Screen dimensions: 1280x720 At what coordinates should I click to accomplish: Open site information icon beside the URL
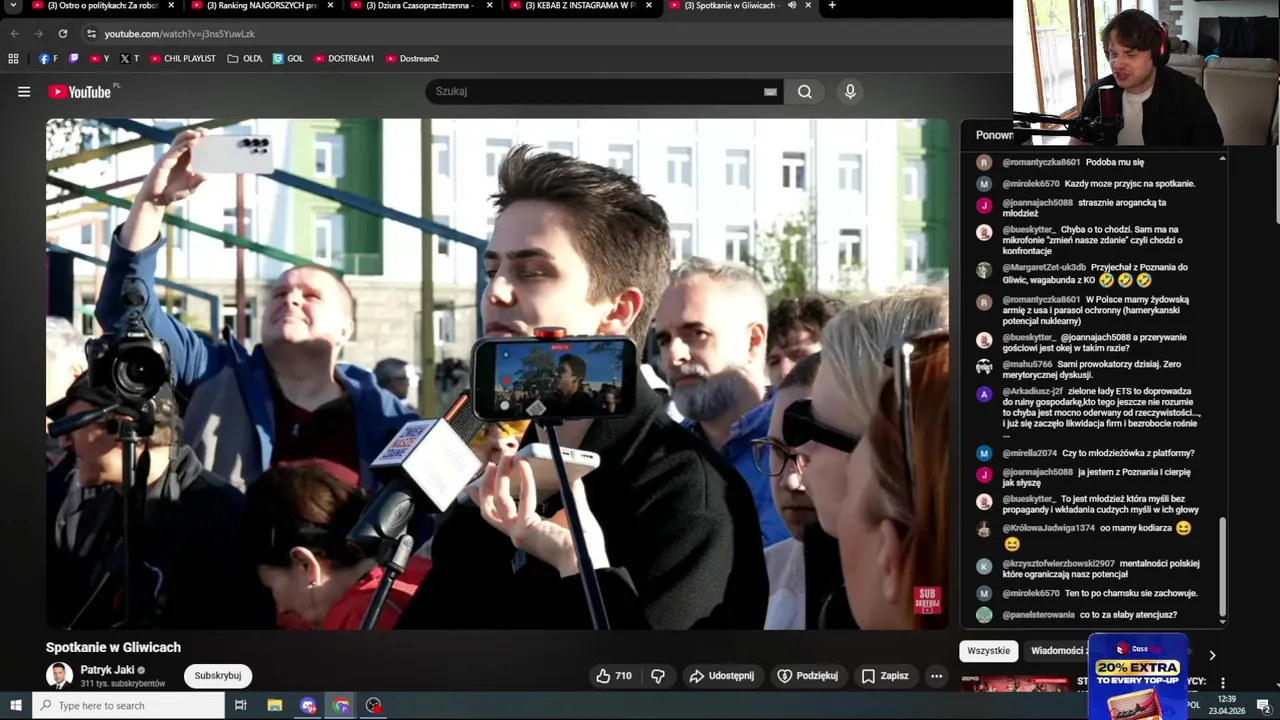pyautogui.click(x=91, y=33)
